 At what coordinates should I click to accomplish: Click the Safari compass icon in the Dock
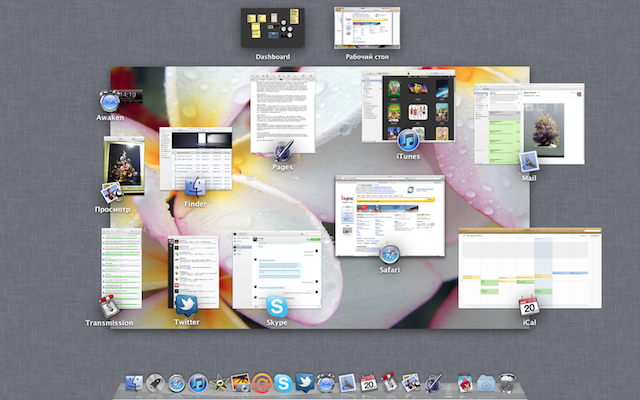coord(176,382)
